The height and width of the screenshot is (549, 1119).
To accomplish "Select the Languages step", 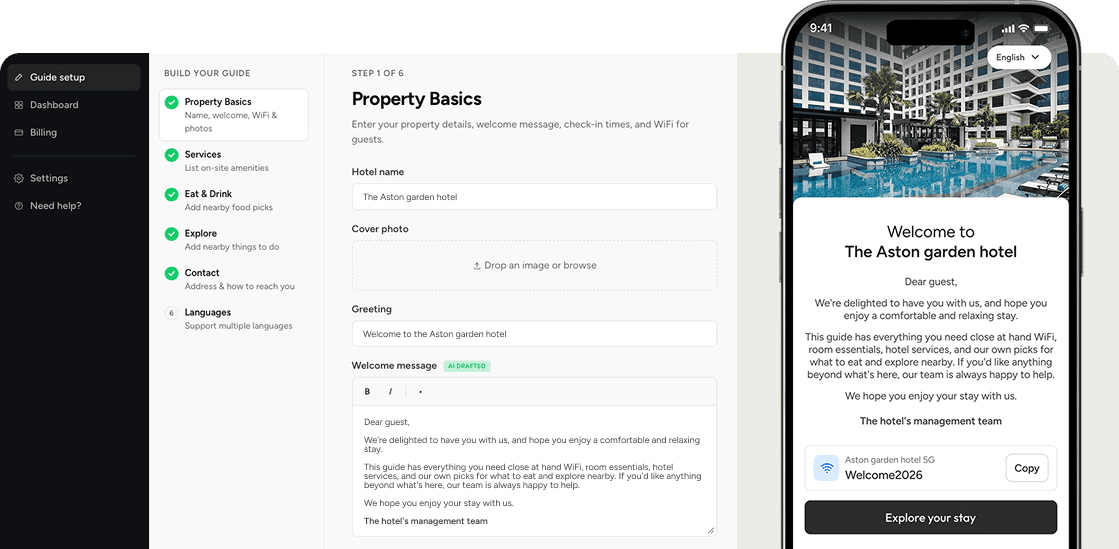I will coord(234,318).
